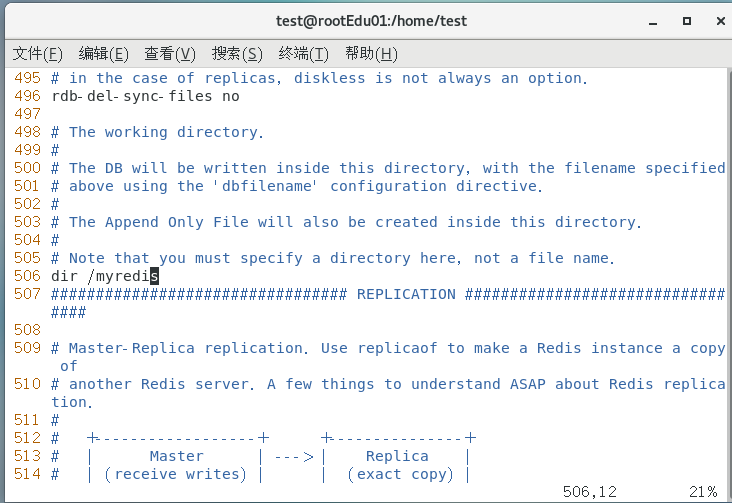Click the 'Master' box in diagram
Viewport: 732px width, 503px height.
pyautogui.click(x=176, y=456)
